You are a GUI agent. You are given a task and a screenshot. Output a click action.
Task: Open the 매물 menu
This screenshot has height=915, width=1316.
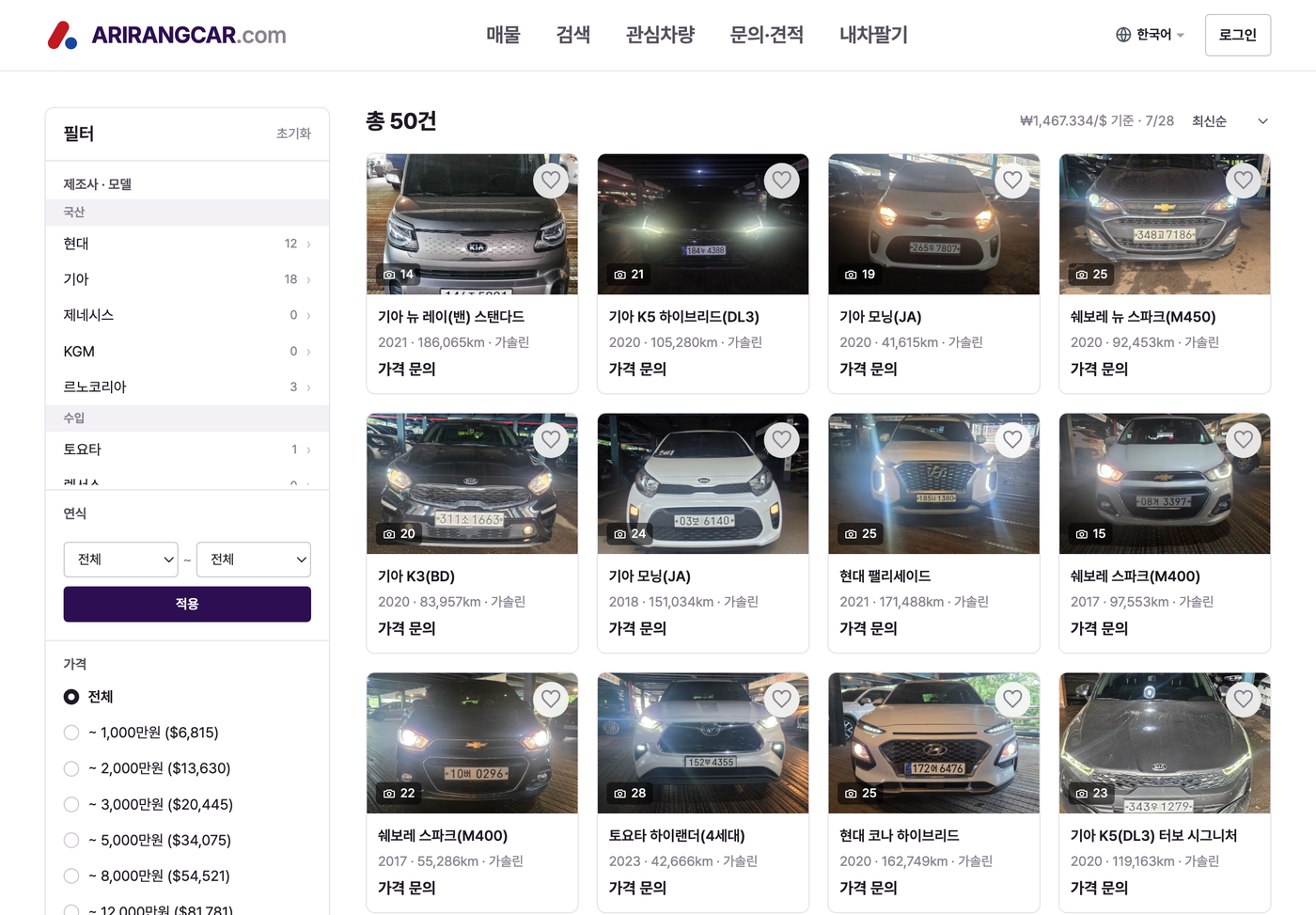pyautogui.click(x=503, y=35)
